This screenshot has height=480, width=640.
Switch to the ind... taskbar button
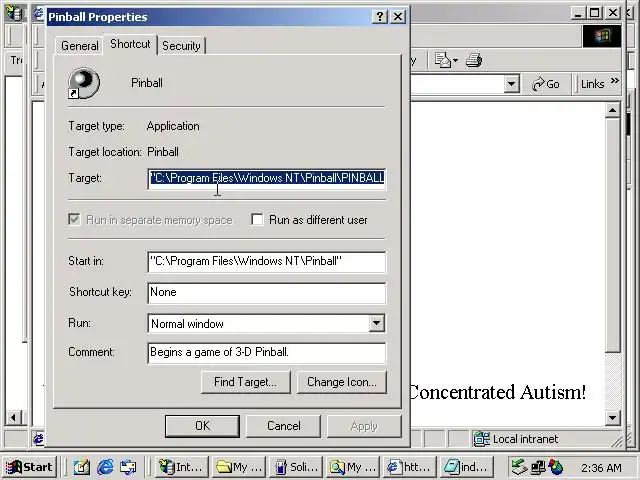coord(467,467)
